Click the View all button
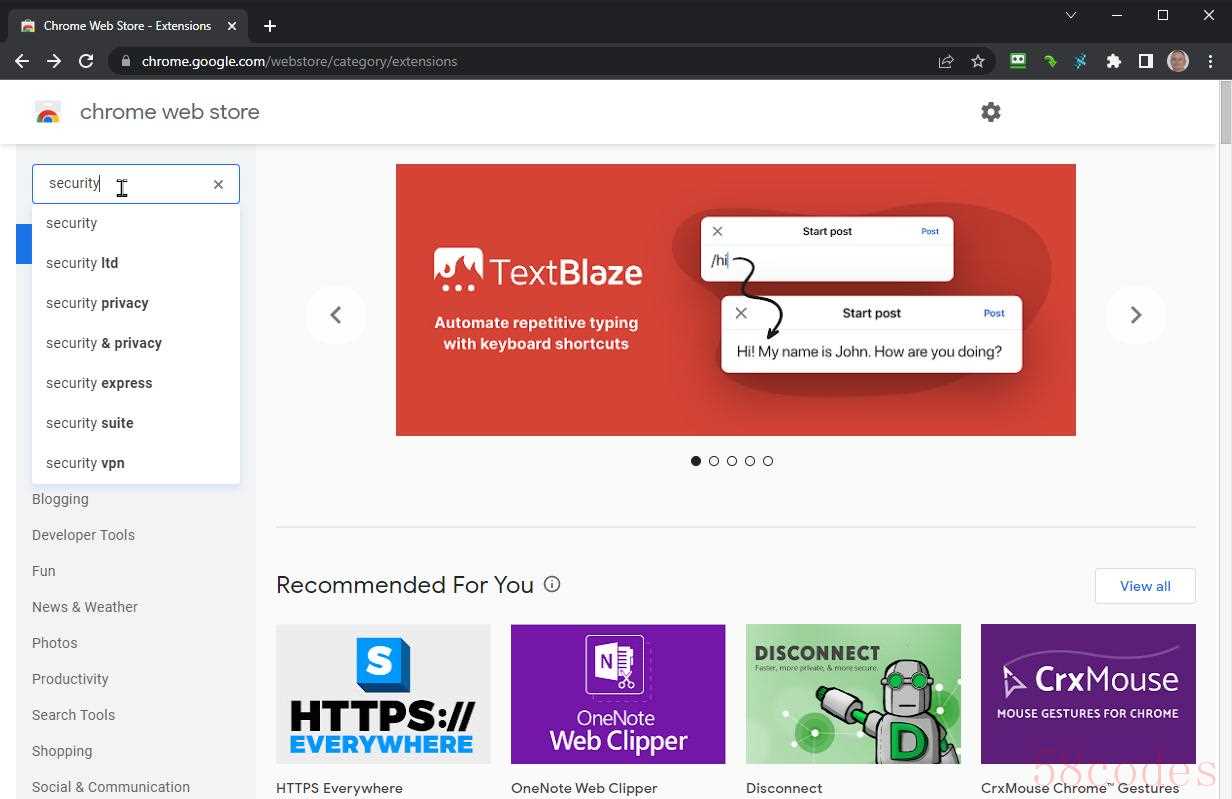Viewport: 1232px width, 799px height. (x=1145, y=586)
